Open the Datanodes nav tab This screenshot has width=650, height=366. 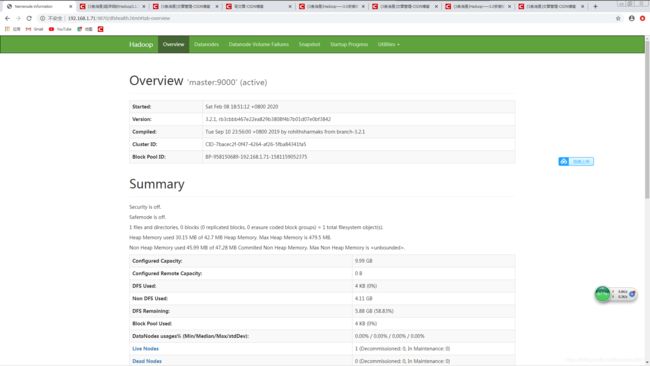pyautogui.click(x=206, y=44)
